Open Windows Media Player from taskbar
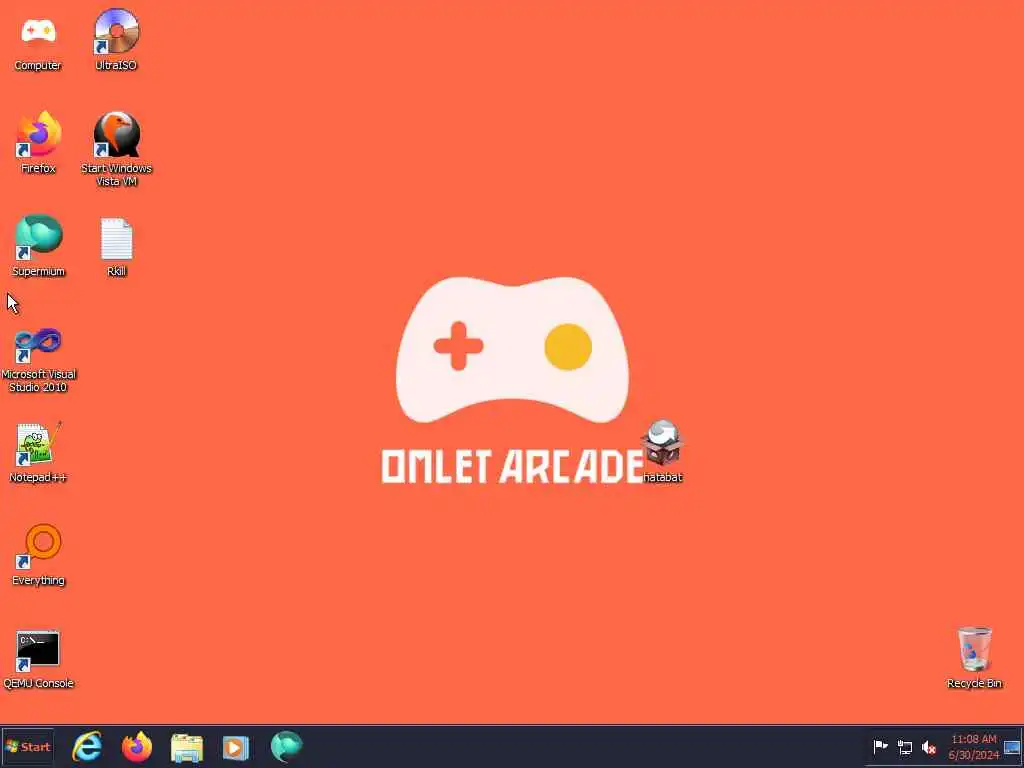The height and width of the screenshot is (768, 1024). coord(236,747)
